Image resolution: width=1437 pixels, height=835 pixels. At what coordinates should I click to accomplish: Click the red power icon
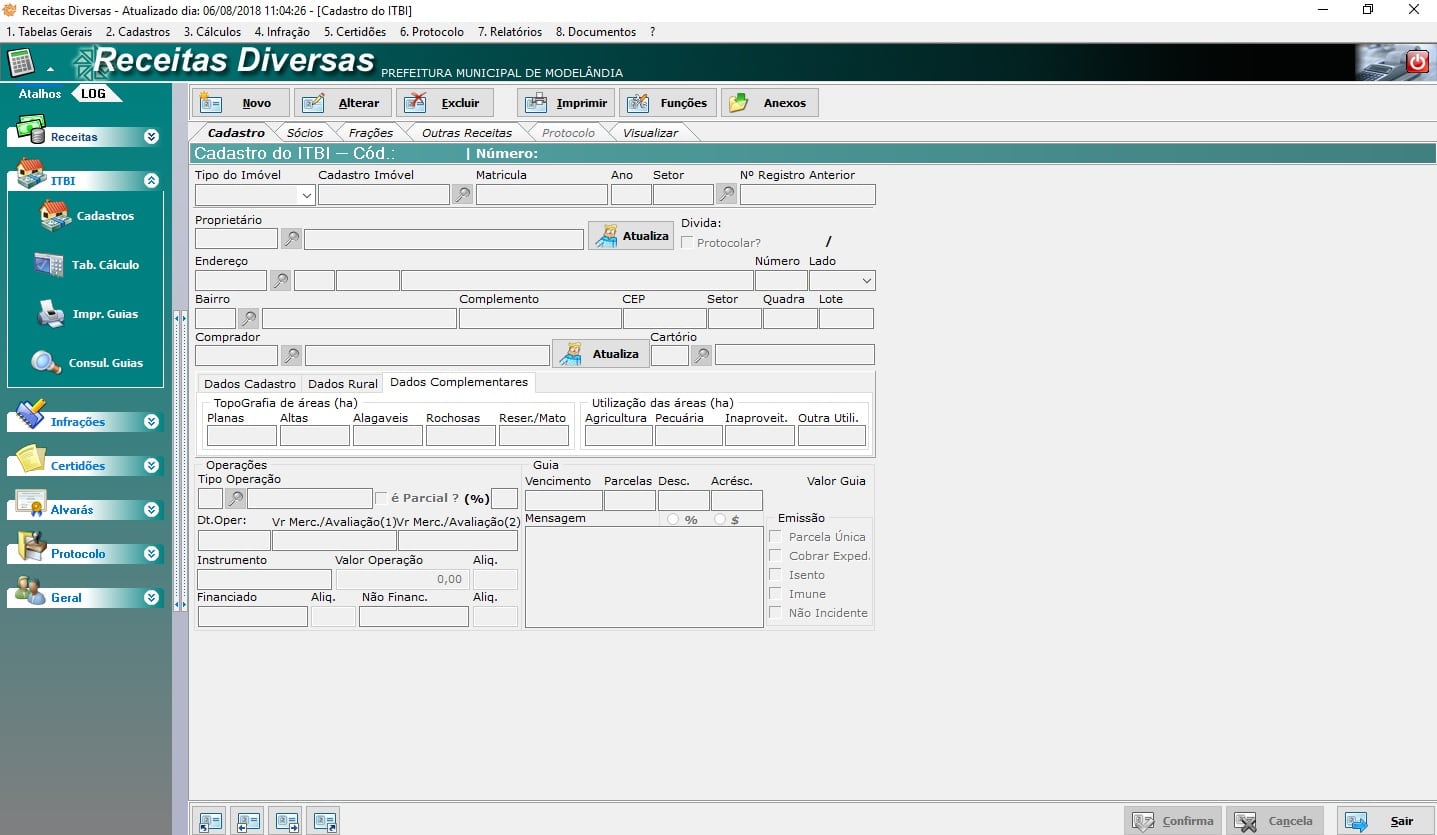[x=1417, y=63]
